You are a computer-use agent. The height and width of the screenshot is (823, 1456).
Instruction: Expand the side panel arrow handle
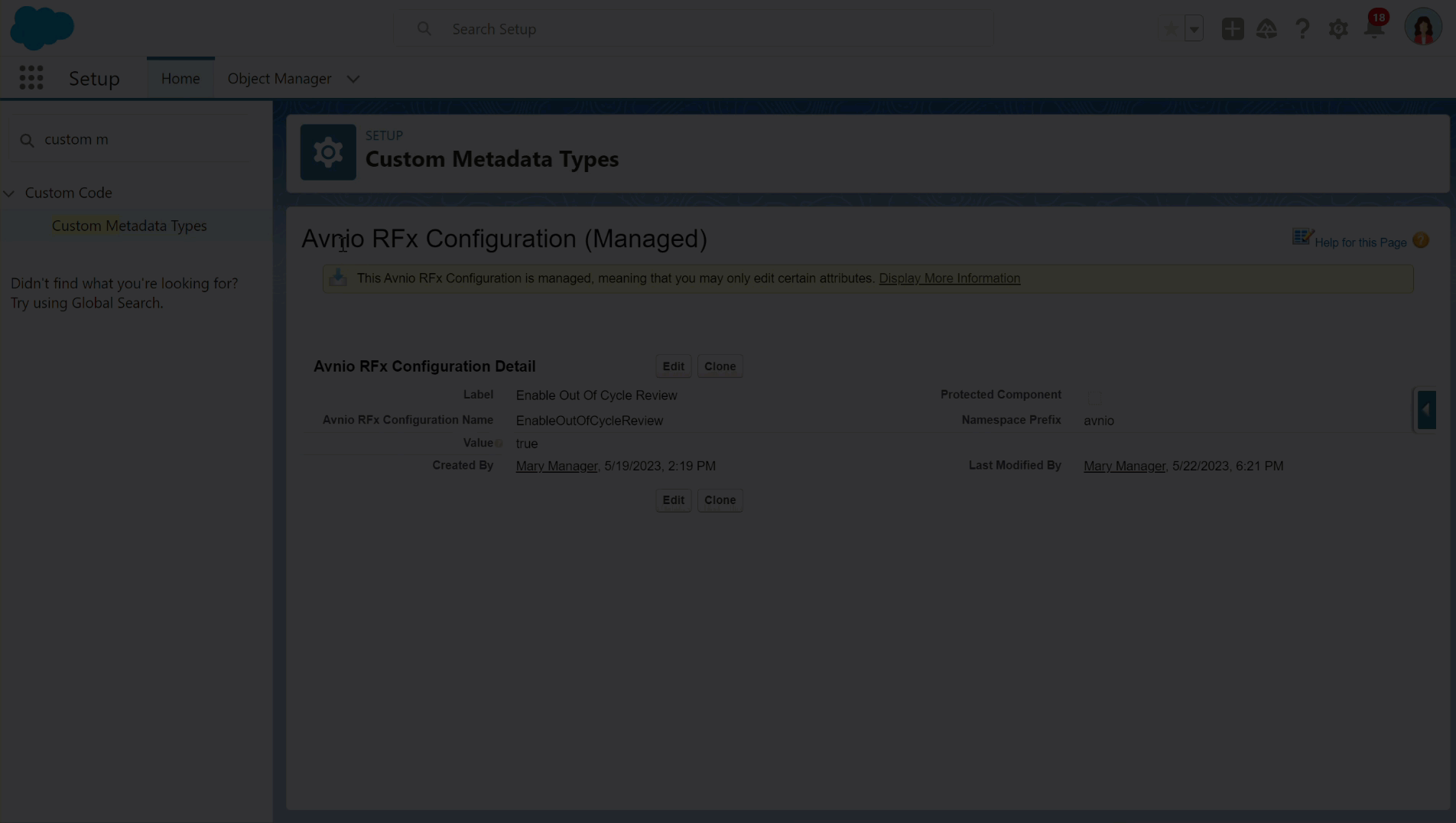(1426, 410)
